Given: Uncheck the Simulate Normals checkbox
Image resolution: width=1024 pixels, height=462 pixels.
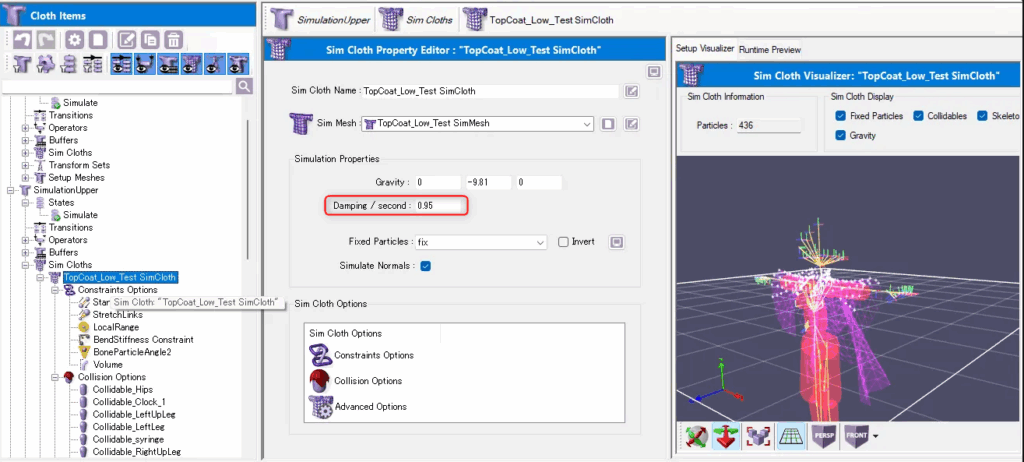Looking at the screenshot, I should pyautogui.click(x=425, y=265).
